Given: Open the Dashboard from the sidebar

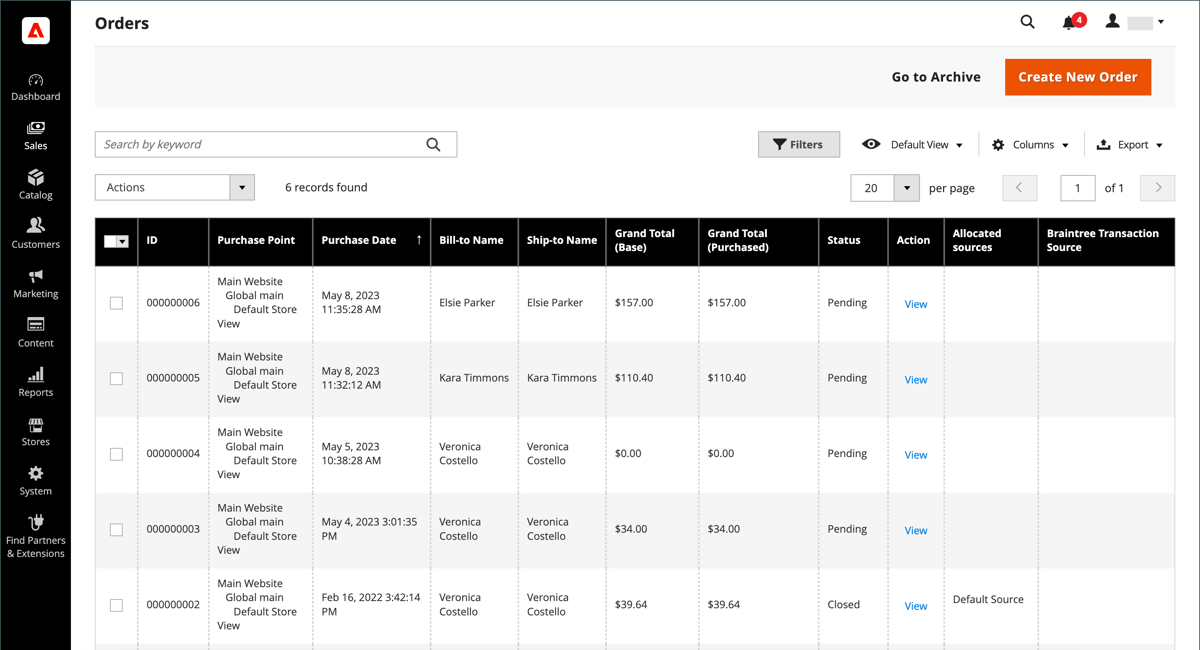Looking at the screenshot, I should pyautogui.click(x=35, y=86).
